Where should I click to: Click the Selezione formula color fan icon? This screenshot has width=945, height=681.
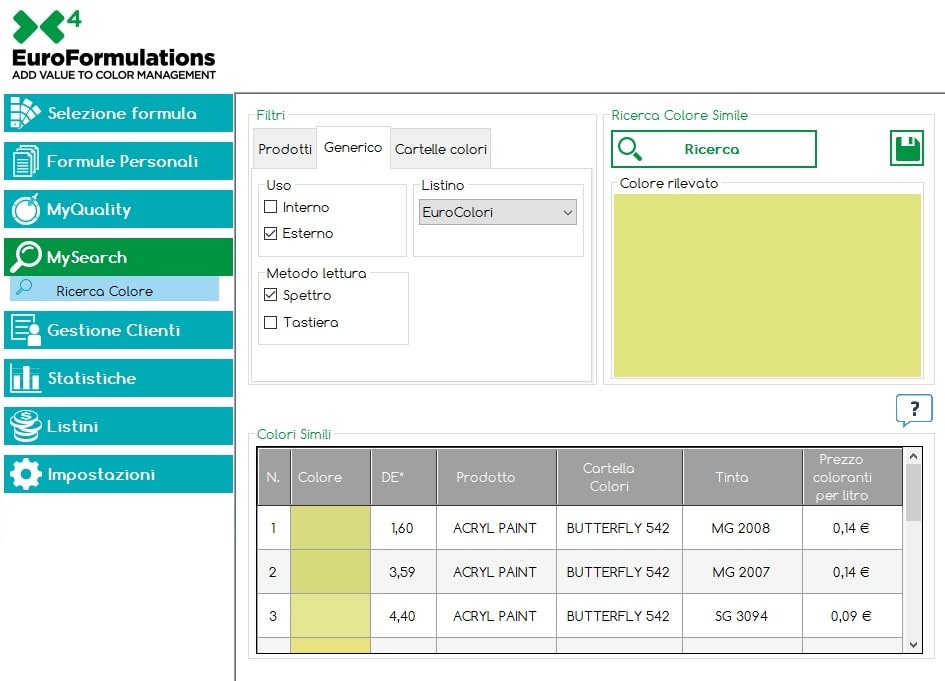tap(25, 113)
